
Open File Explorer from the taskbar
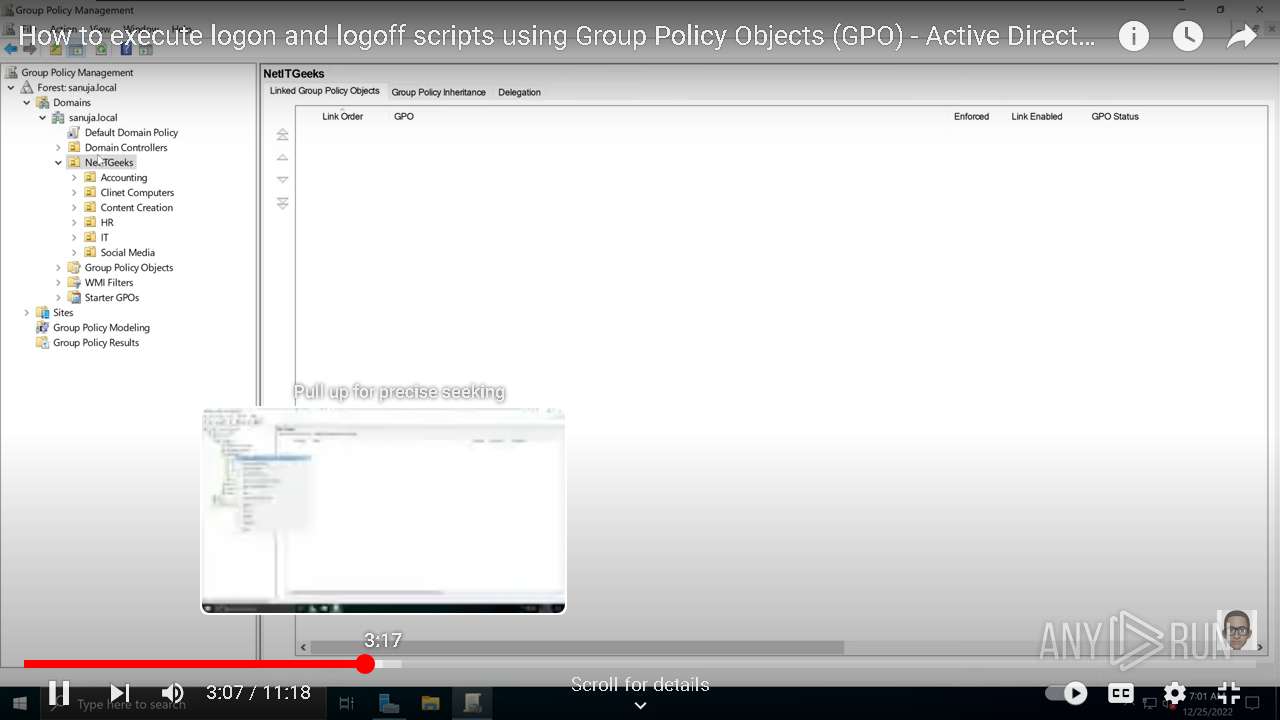point(430,704)
